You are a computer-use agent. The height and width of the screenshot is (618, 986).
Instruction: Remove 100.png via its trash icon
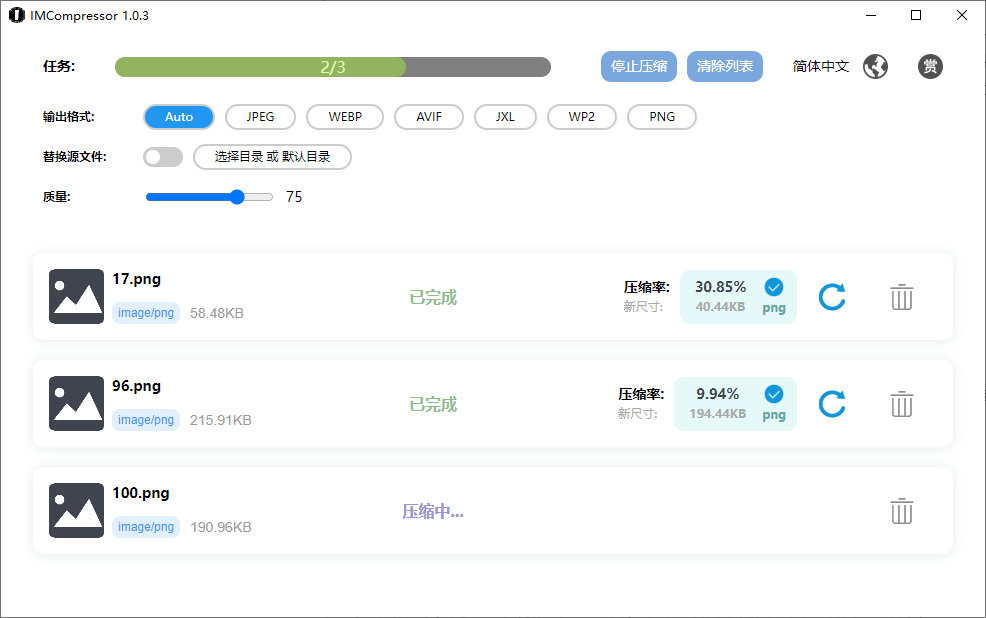[901, 511]
